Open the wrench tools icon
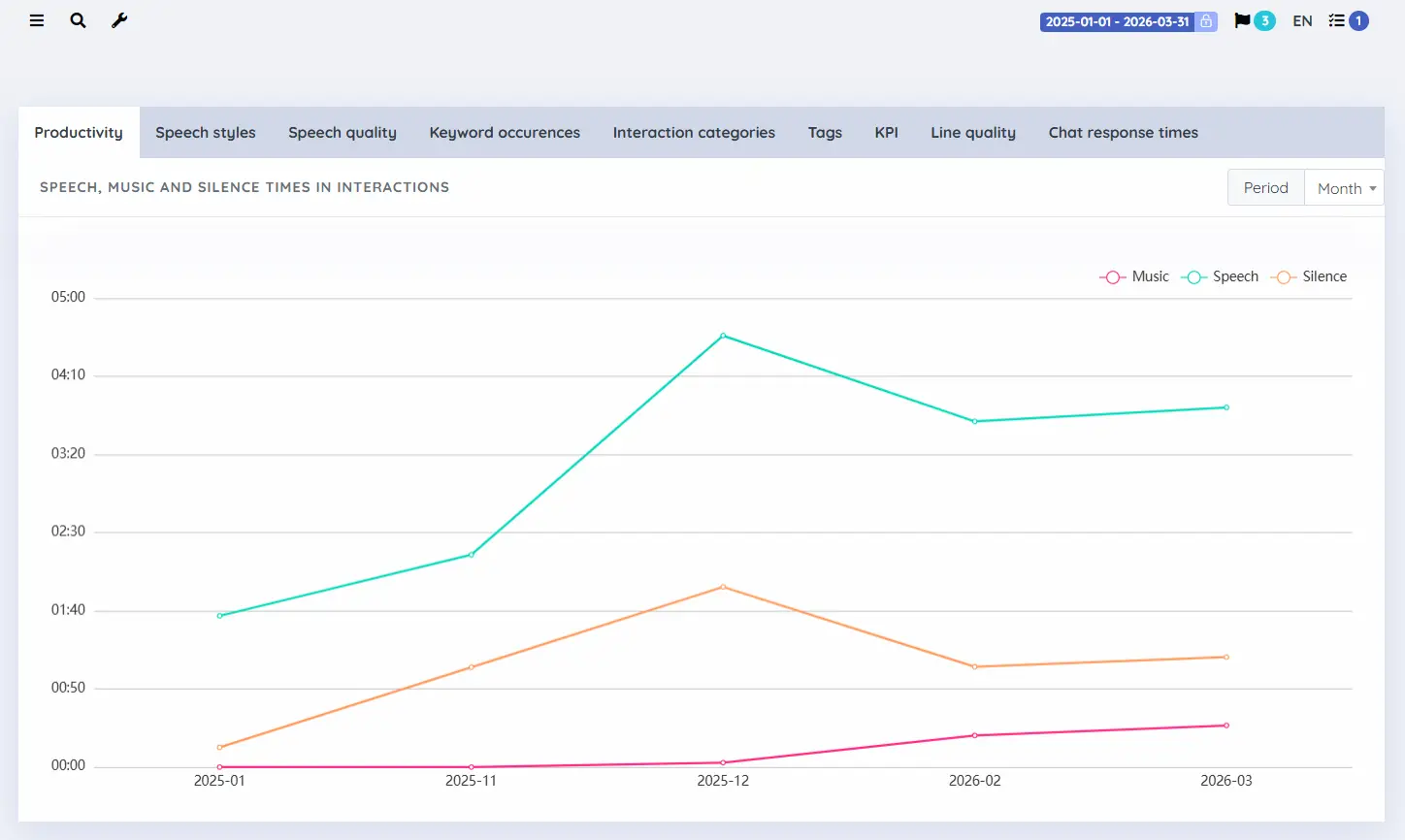Image resolution: width=1405 pixels, height=840 pixels. click(119, 20)
